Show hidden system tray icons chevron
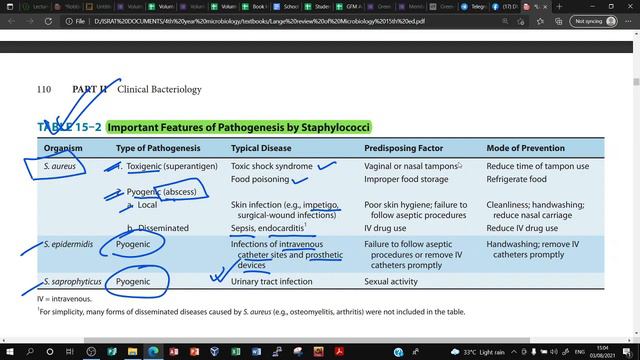Image resolution: width=640 pixels, height=360 pixels. tap(513, 352)
